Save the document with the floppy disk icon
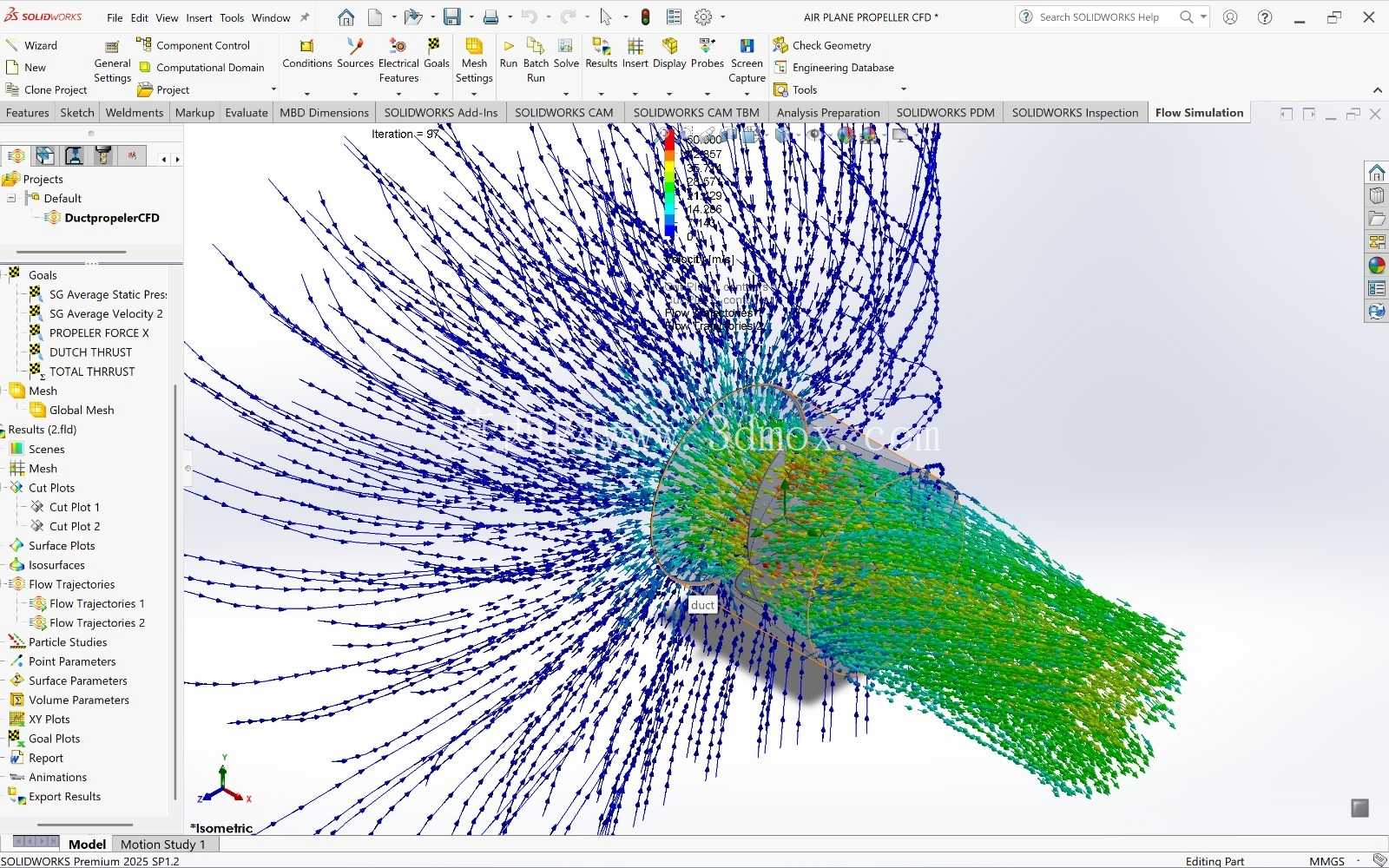 452,17
